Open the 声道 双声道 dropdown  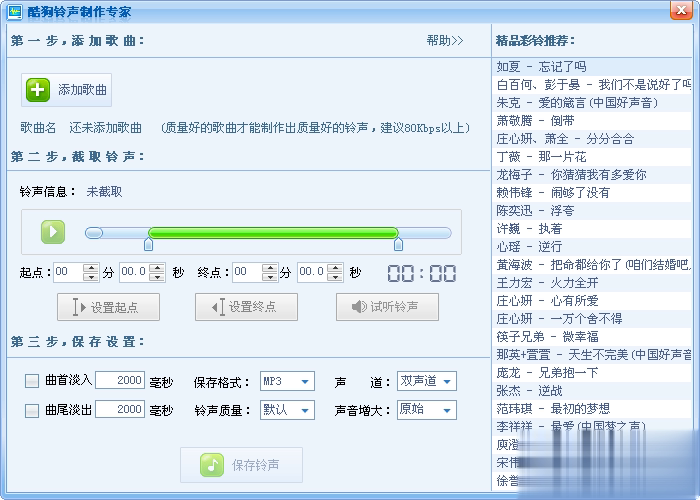click(427, 381)
